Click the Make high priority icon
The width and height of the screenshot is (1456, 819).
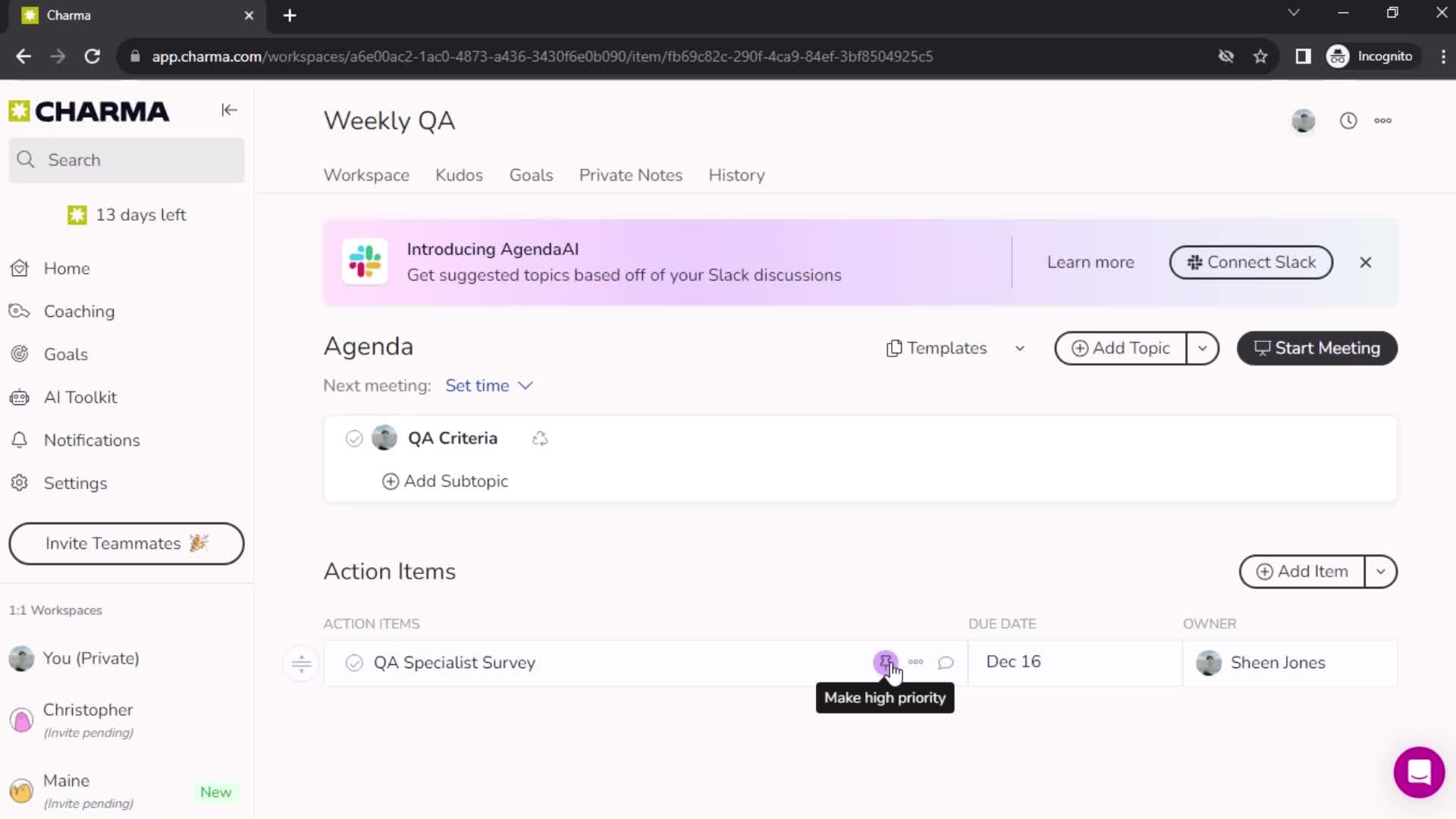(x=884, y=661)
